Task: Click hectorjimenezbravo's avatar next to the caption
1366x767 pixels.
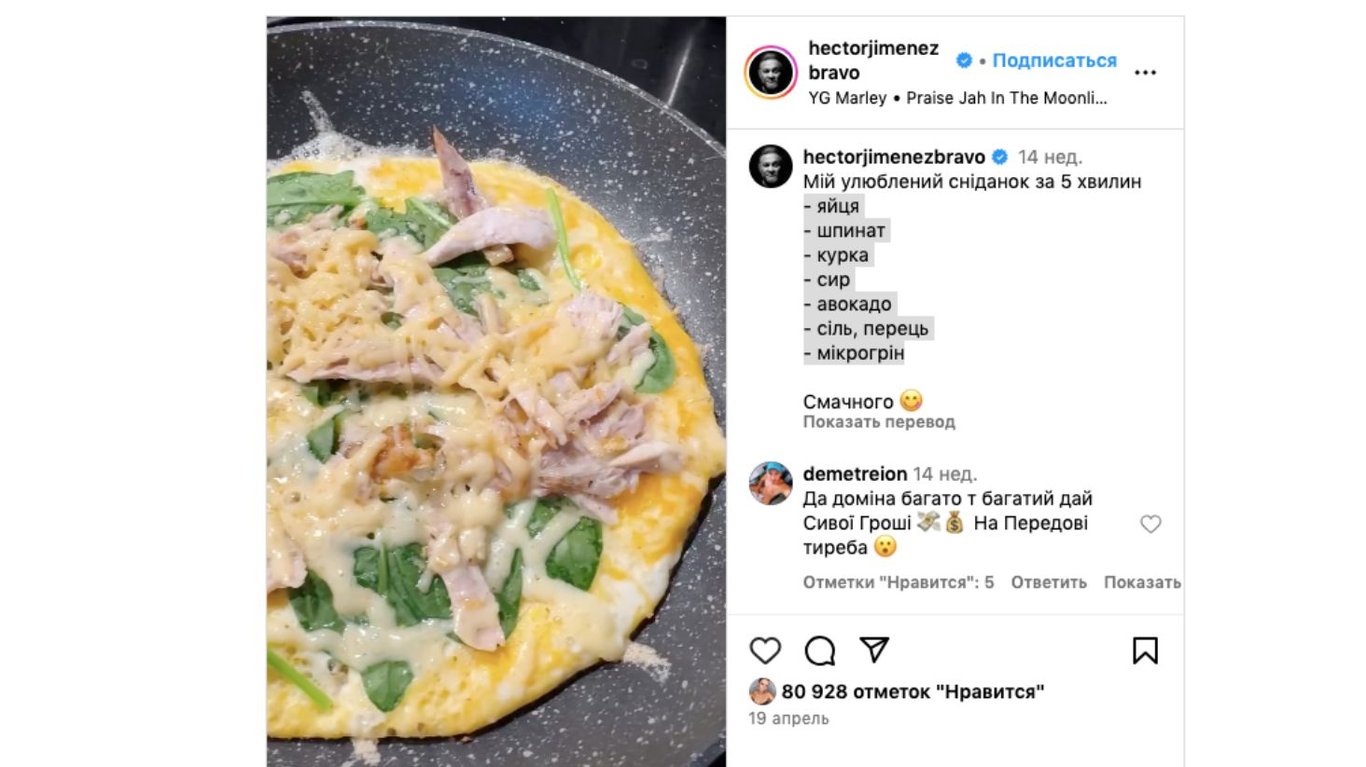Action: (771, 166)
